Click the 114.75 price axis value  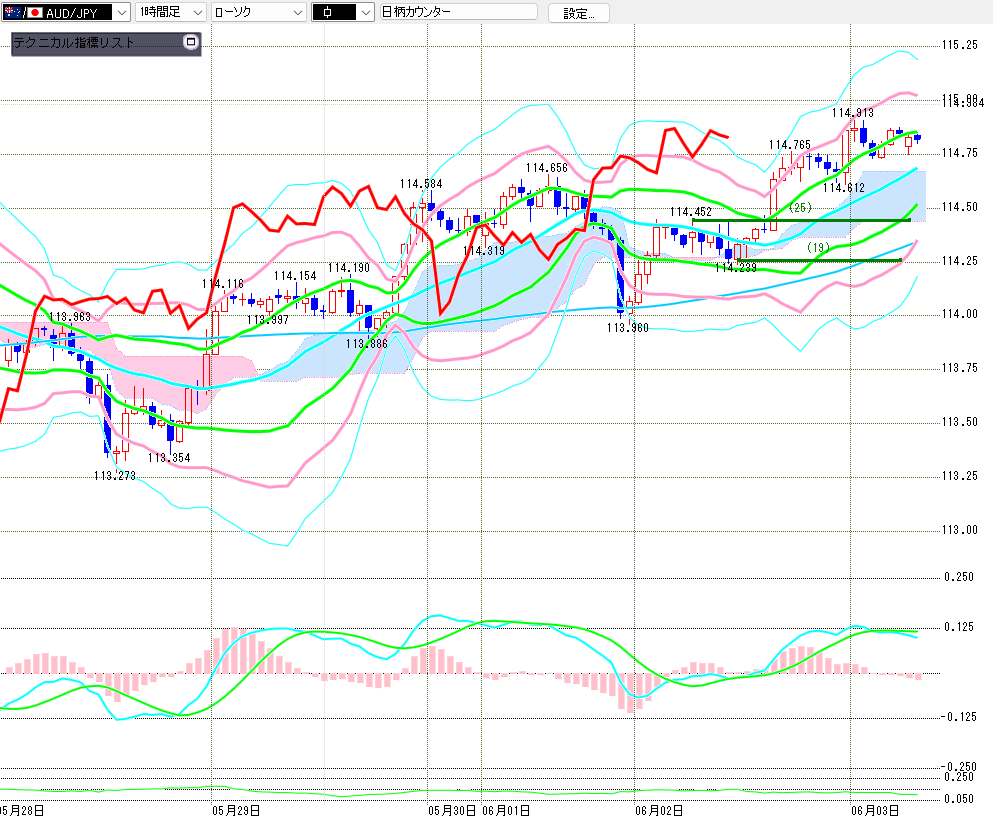959,153
